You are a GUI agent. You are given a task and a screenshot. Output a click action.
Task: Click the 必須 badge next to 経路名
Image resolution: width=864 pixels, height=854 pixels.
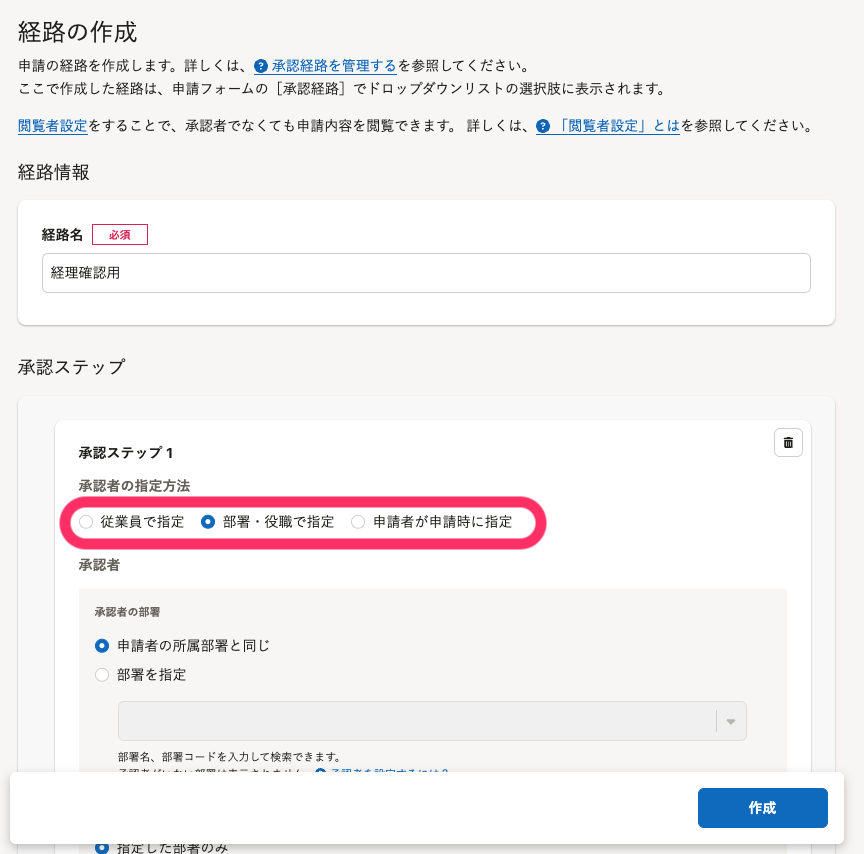(x=120, y=235)
